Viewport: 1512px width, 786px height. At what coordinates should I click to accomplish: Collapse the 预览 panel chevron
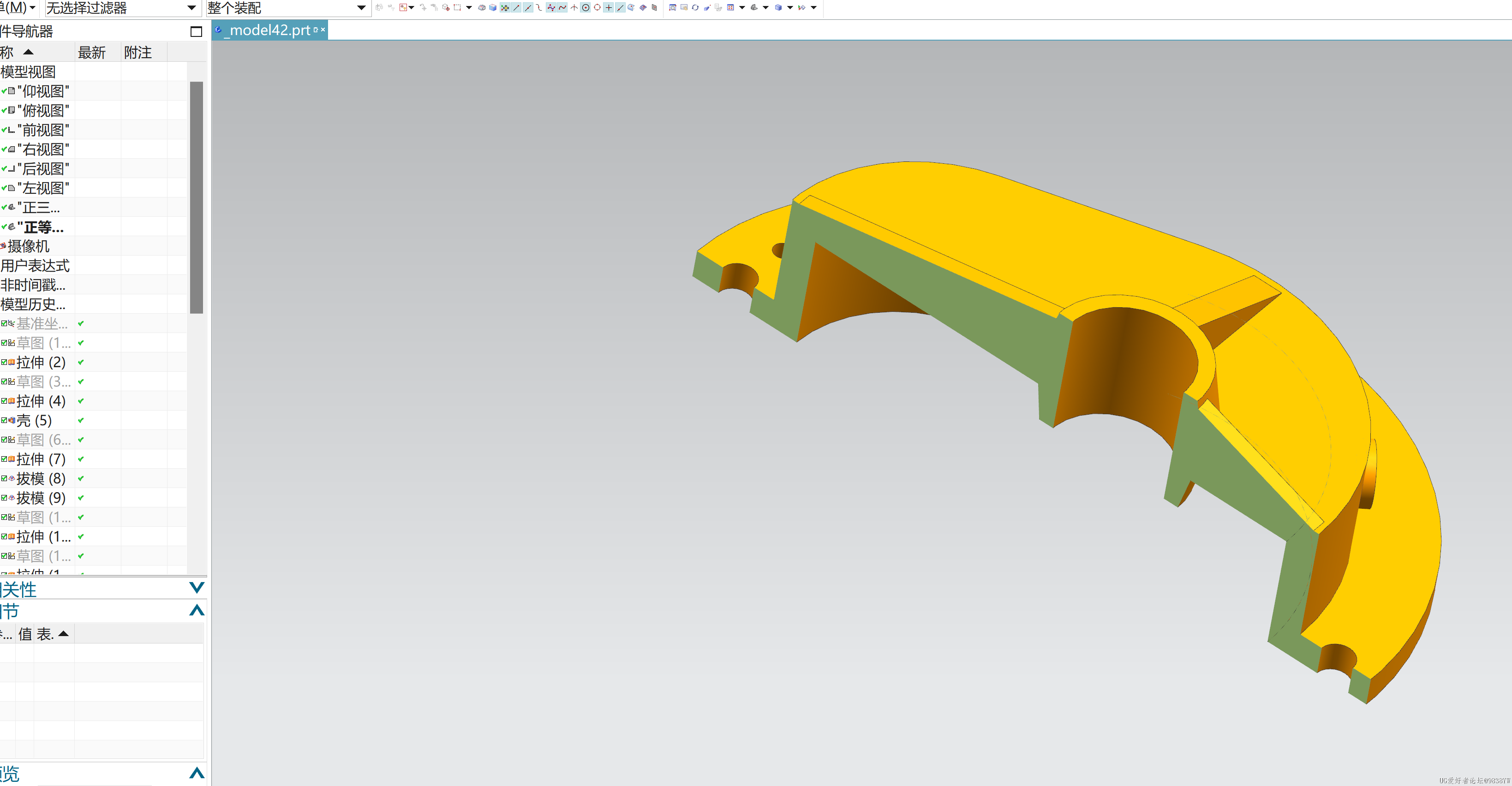point(197,773)
